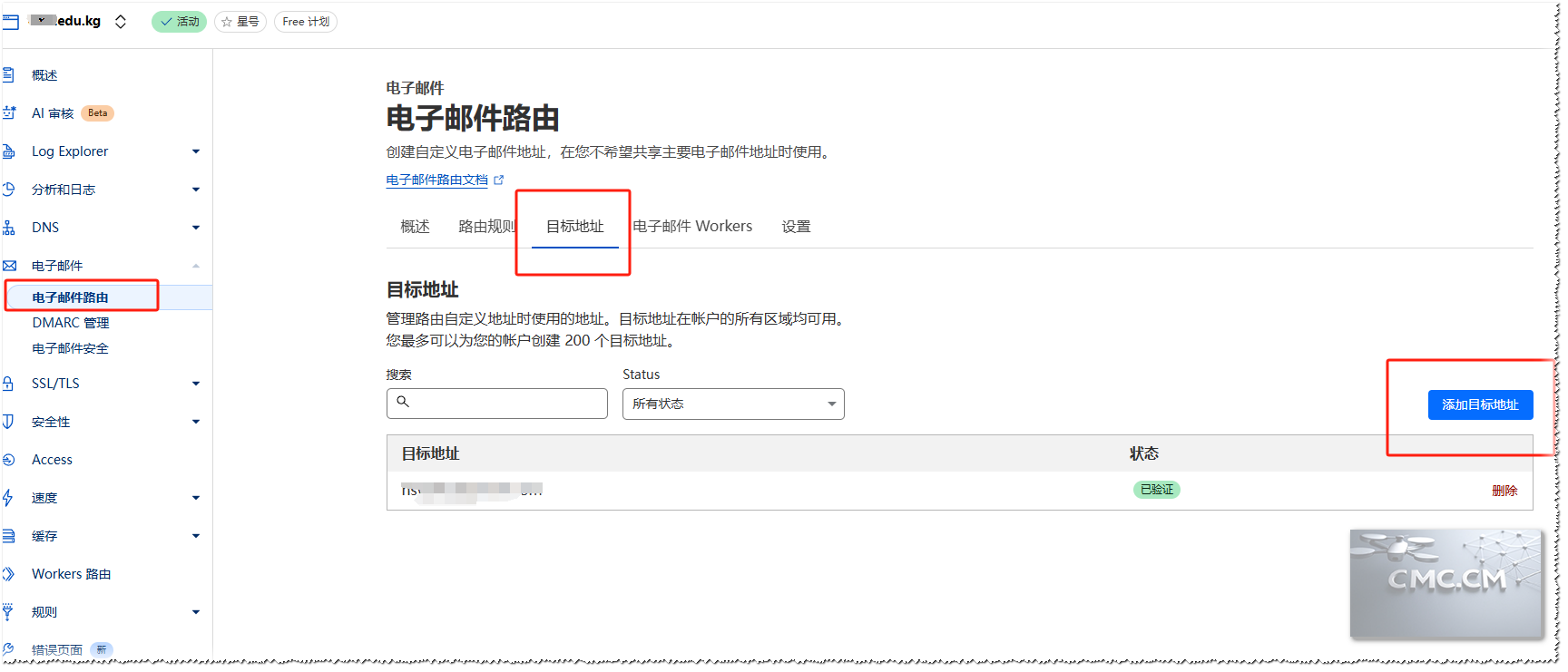Open the domain switcher arrows next to edu.kg
Screen dimensions: 1568x672
(x=120, y=22)
